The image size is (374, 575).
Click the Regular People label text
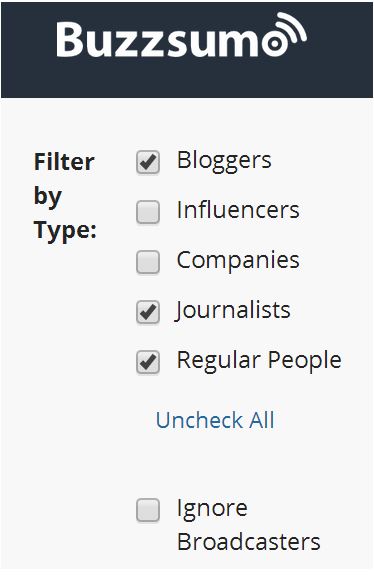tap(259, 361)
